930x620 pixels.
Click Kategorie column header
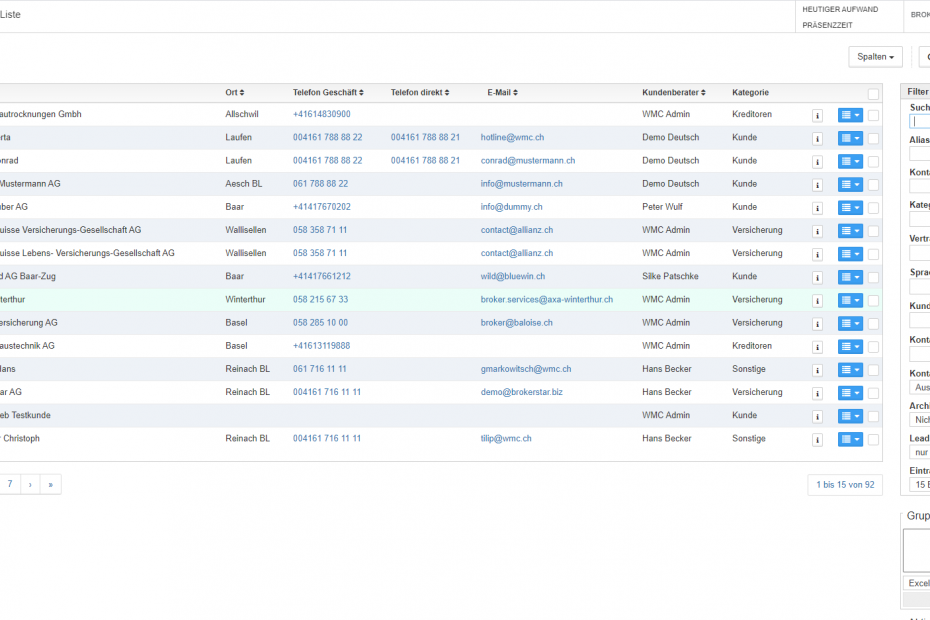point(750,93)
